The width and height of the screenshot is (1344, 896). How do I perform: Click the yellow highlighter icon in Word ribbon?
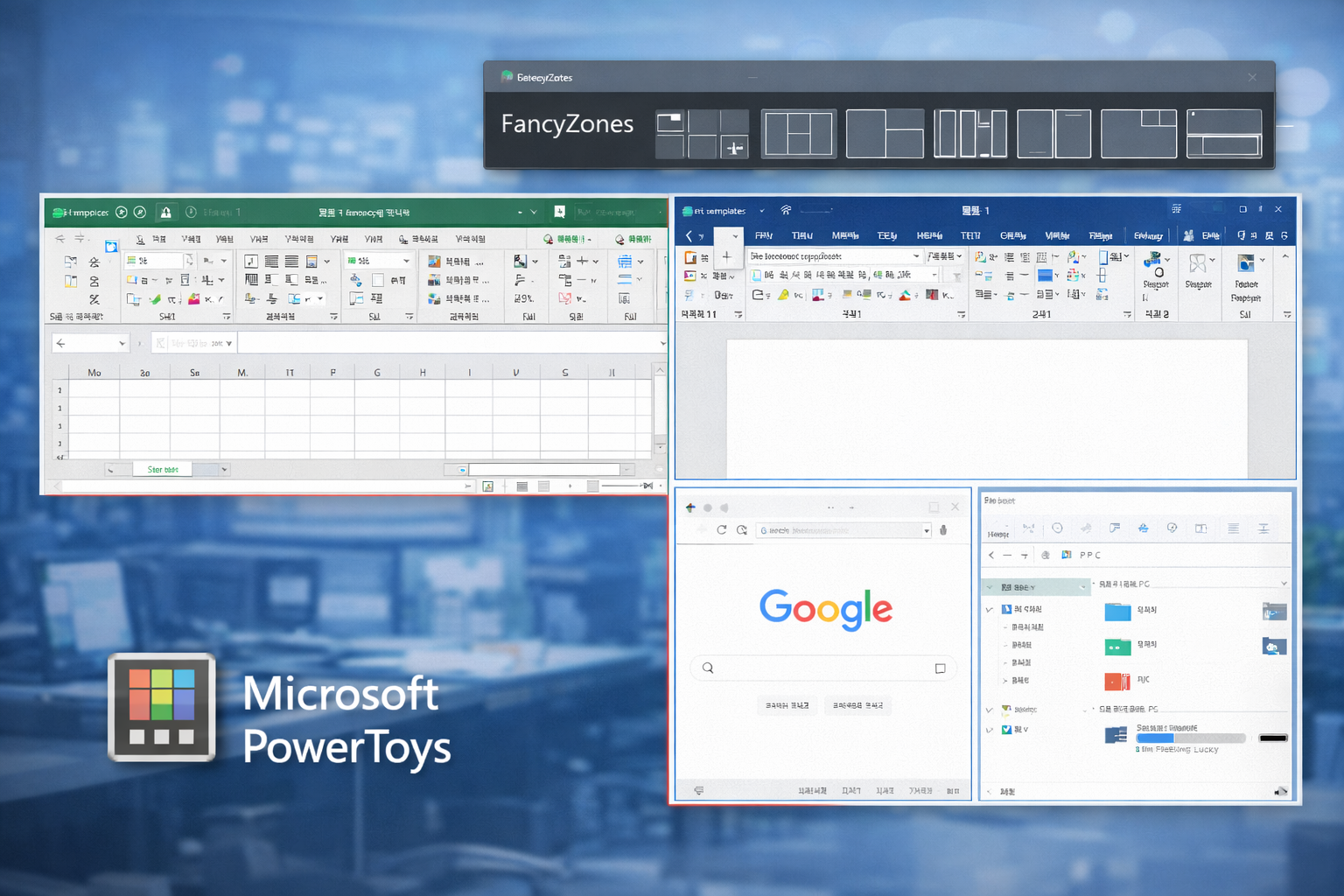coord(783,295)
